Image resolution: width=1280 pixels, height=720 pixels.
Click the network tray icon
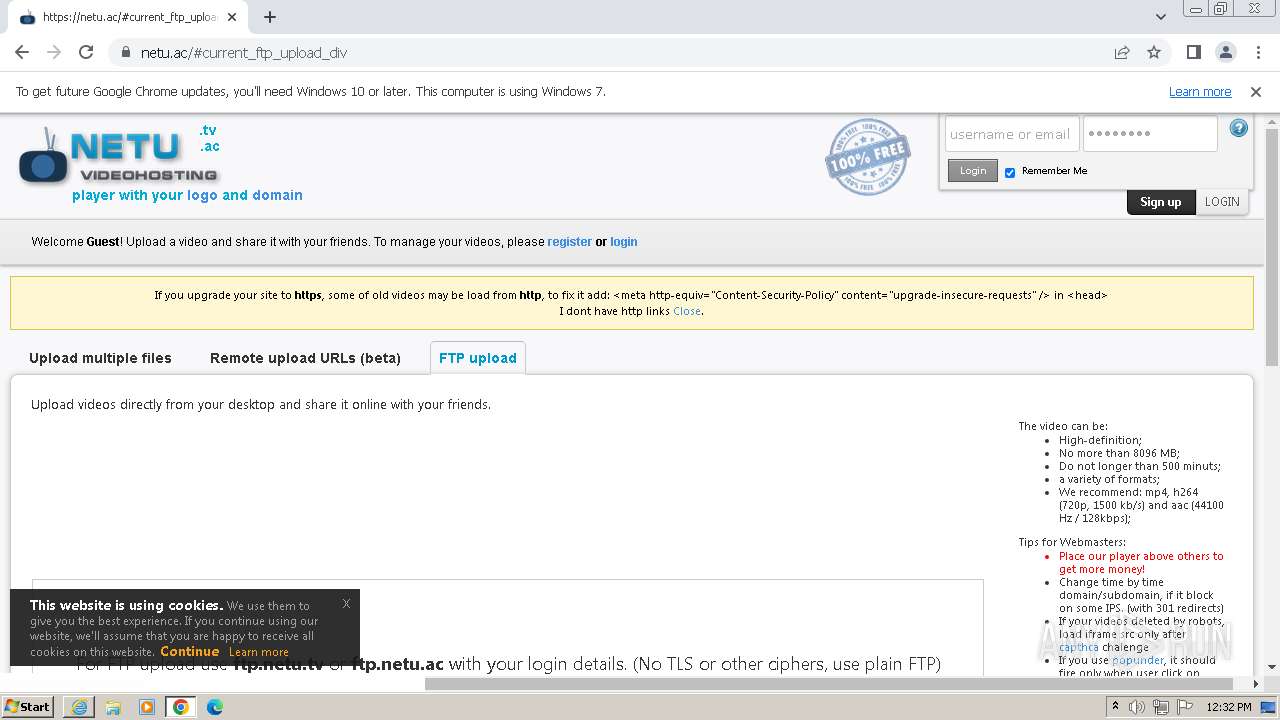point(1161,707)
